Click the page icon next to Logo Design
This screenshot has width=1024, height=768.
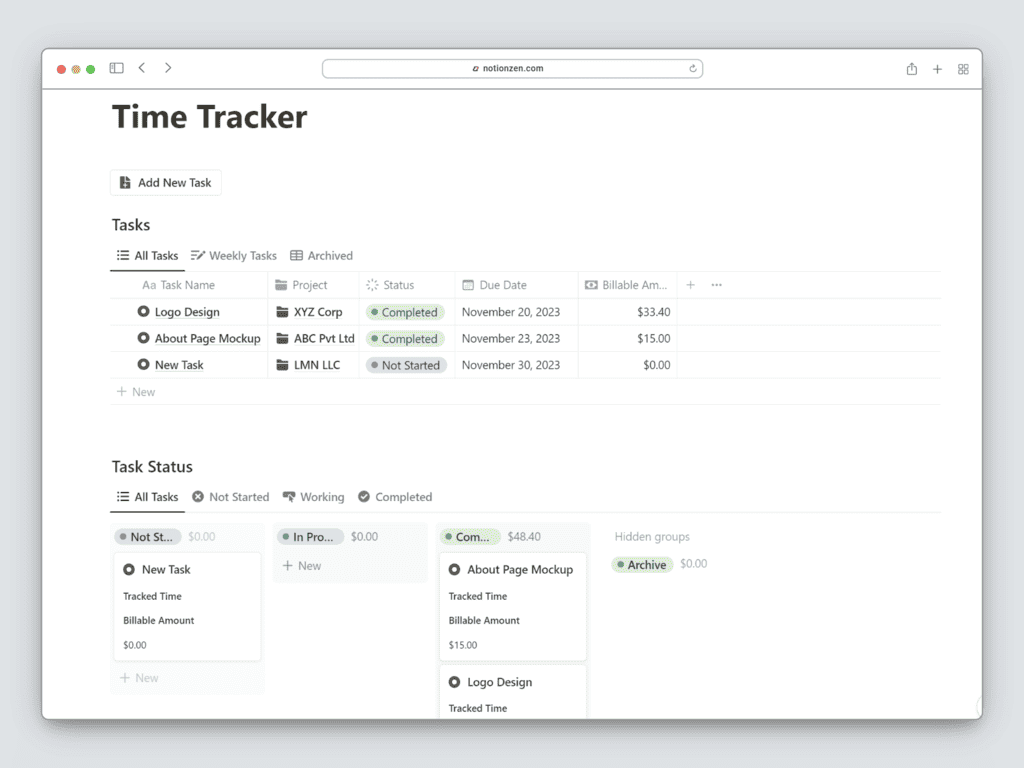pos(143,311)
